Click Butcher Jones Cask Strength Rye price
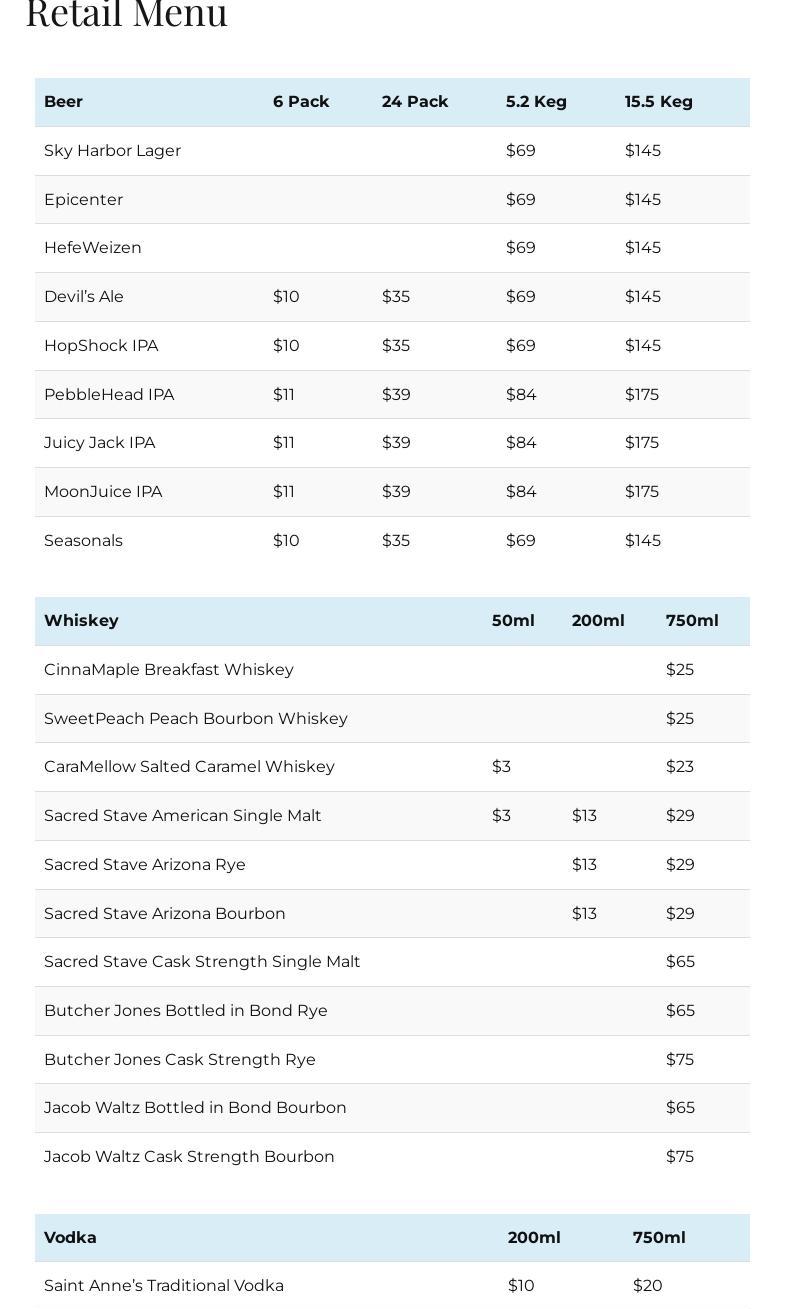Viewport: 785px width, 1309px height. (x=679, y=1060)
